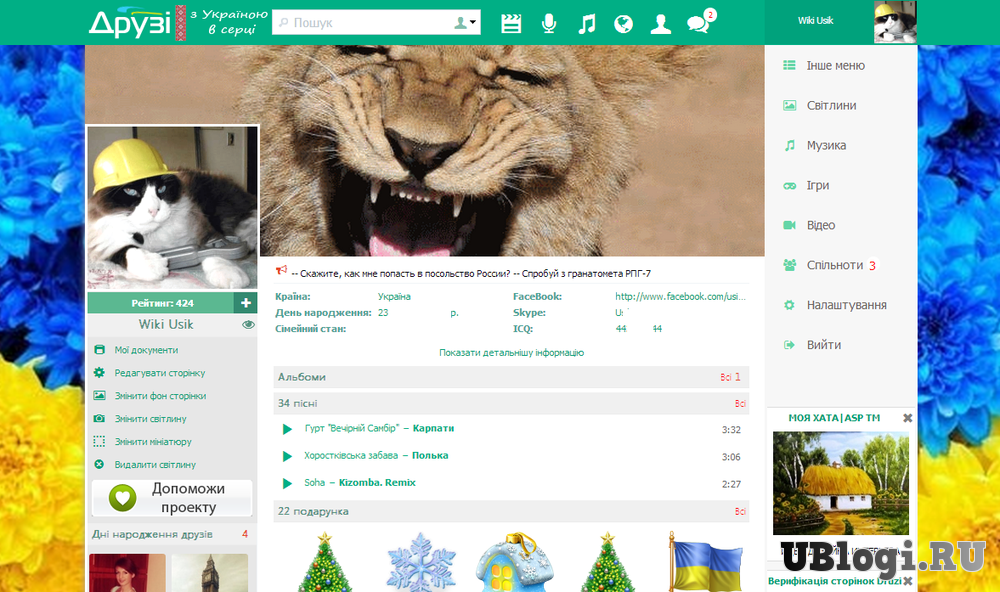Play the song Карпати

click(x=288, y=429)
